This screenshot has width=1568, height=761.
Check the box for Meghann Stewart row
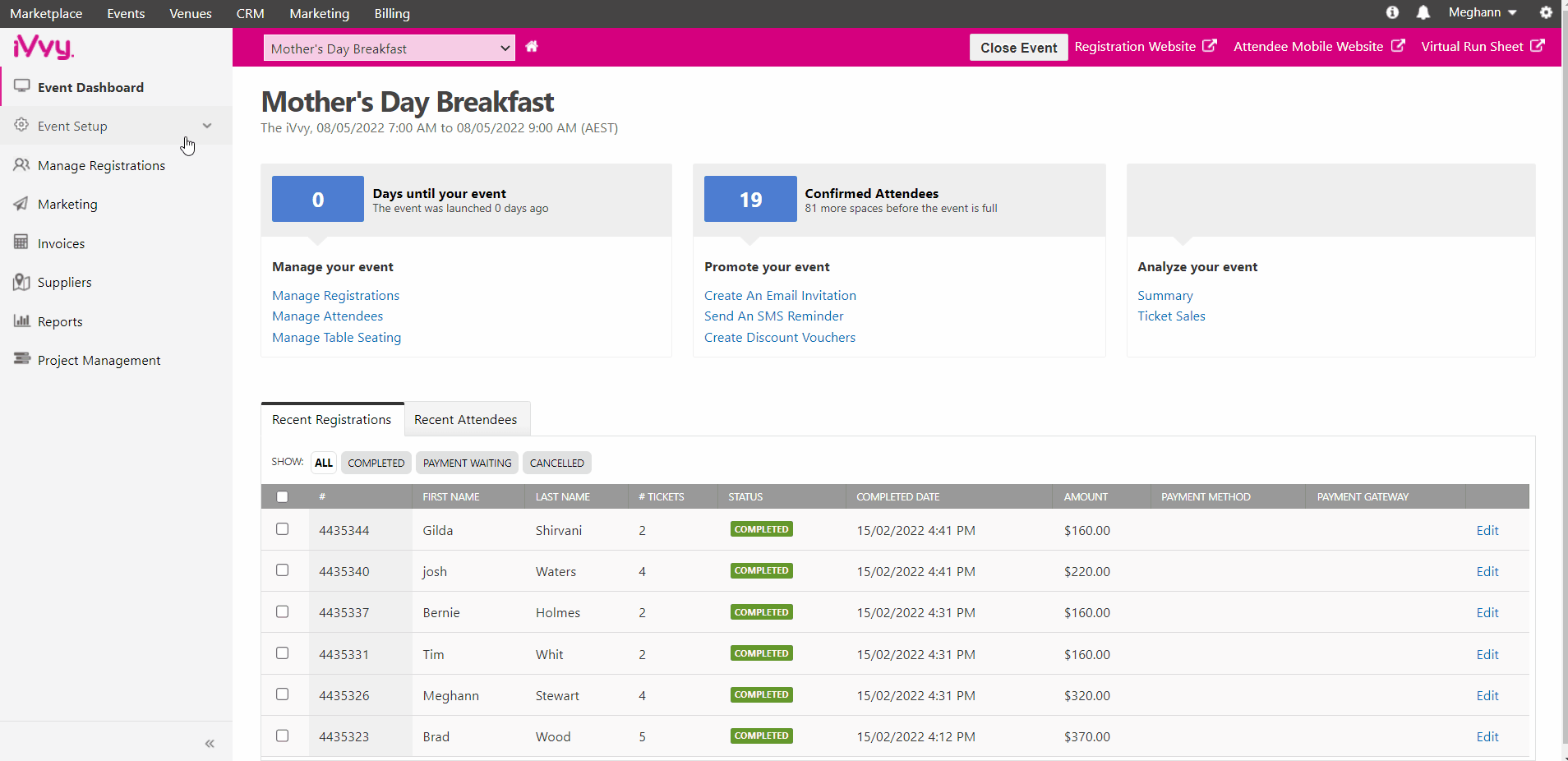tap(283, 694)
